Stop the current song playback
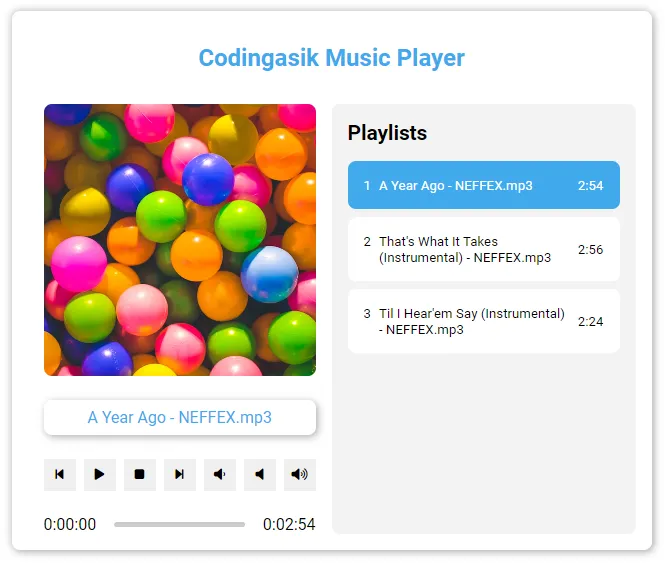This screenshot has height=563, width=665. 140,474
